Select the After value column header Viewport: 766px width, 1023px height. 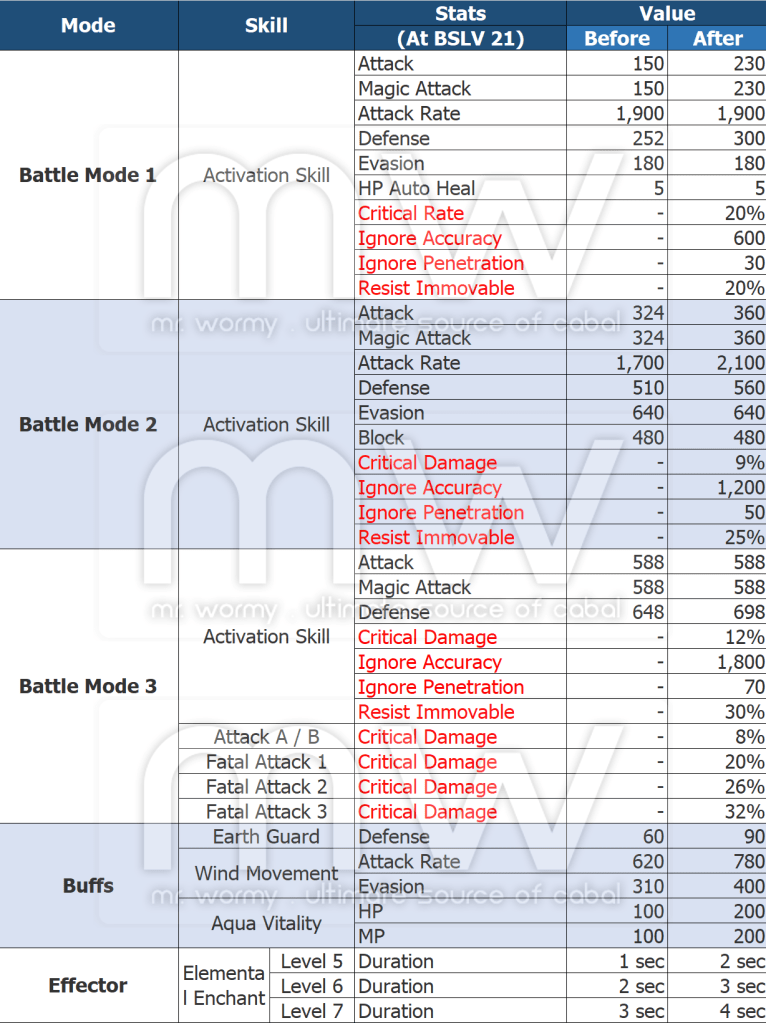[717, 39]
